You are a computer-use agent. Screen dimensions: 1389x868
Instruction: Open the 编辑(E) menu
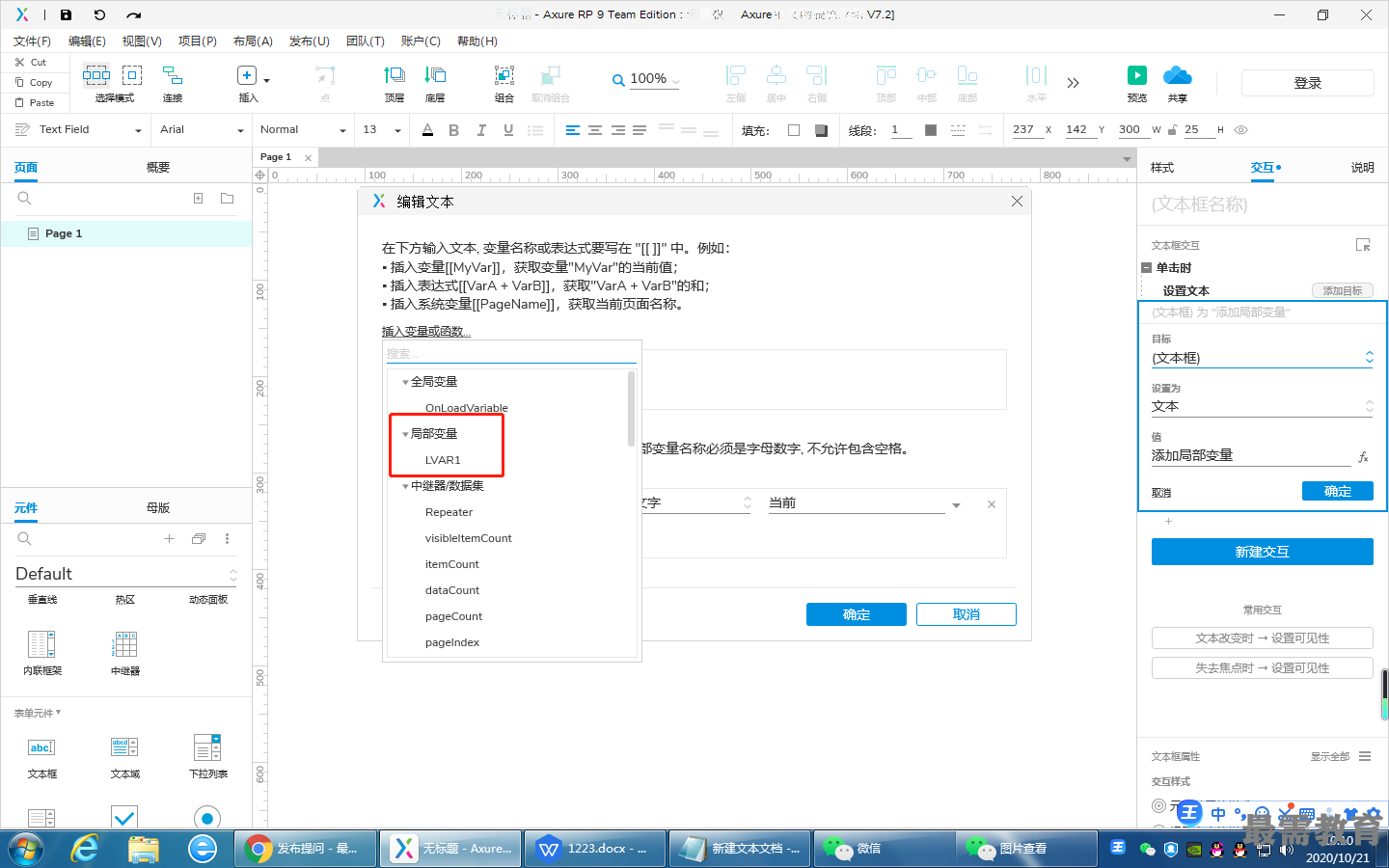click(87, 41)
